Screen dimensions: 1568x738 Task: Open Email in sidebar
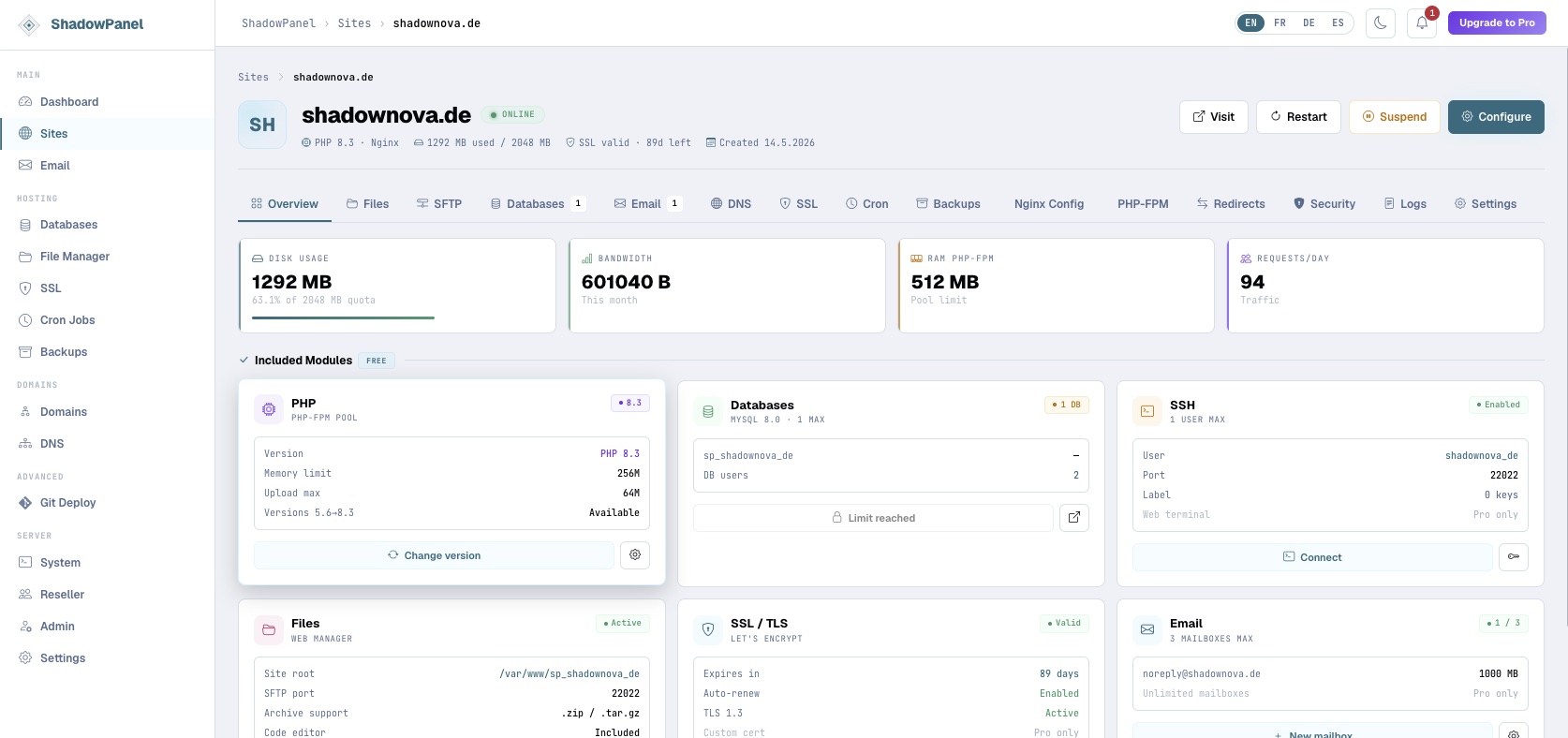pos(108,166)
